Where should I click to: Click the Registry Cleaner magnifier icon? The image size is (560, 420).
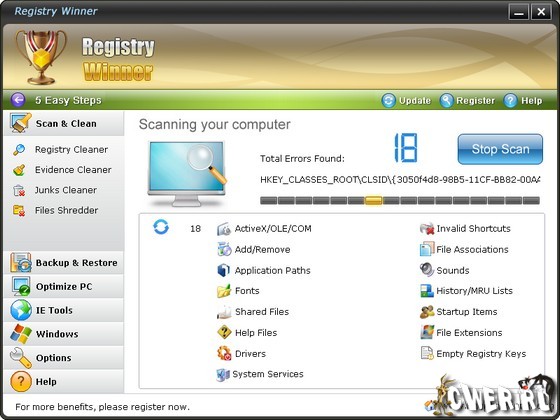pyautogui.click(x=19, y=150)
